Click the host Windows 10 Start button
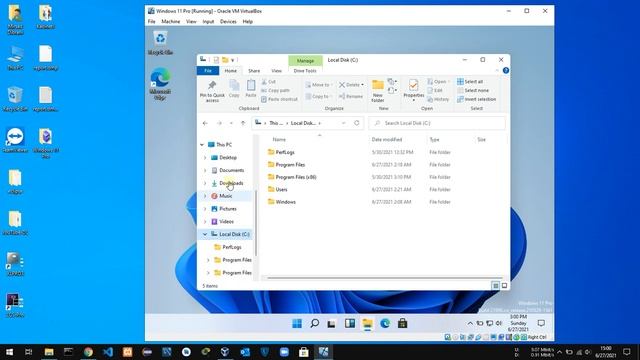Viewport: 640px width, 360px height. pos(9,352)
